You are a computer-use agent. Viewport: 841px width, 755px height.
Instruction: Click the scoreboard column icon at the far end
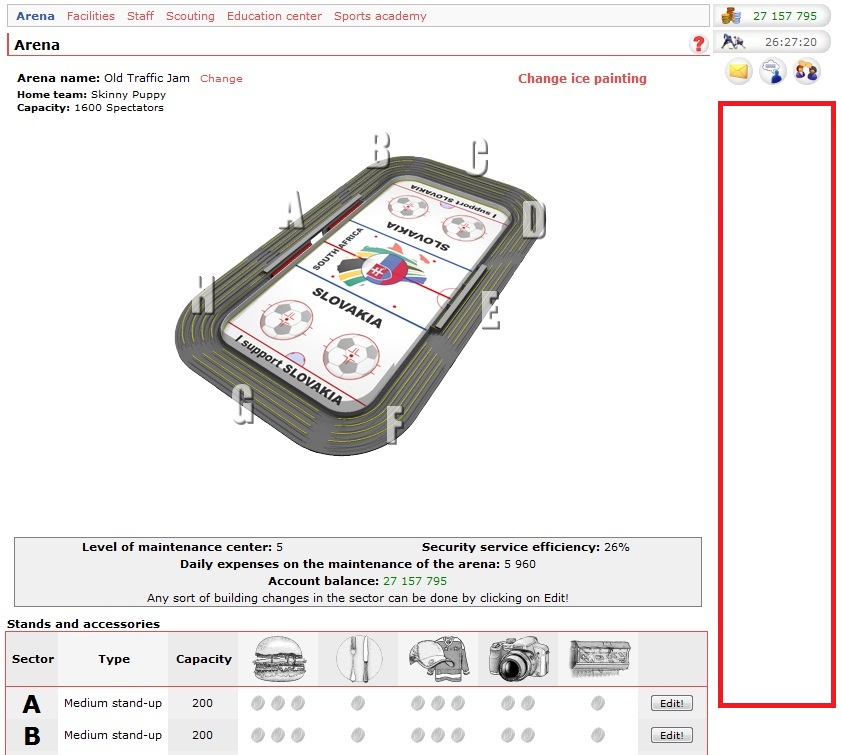click(599, 659)
